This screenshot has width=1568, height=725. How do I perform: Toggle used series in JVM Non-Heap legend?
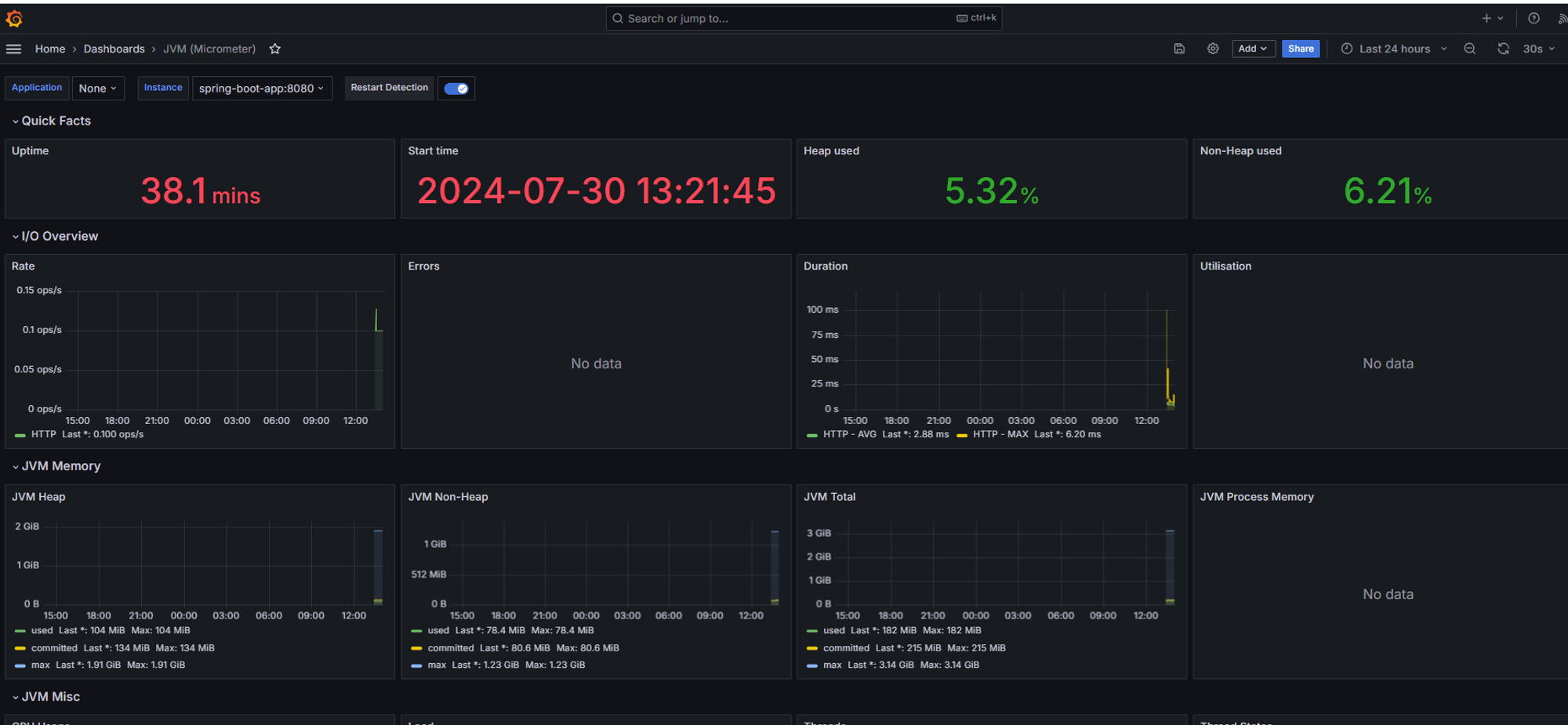(x=438, y=630)
